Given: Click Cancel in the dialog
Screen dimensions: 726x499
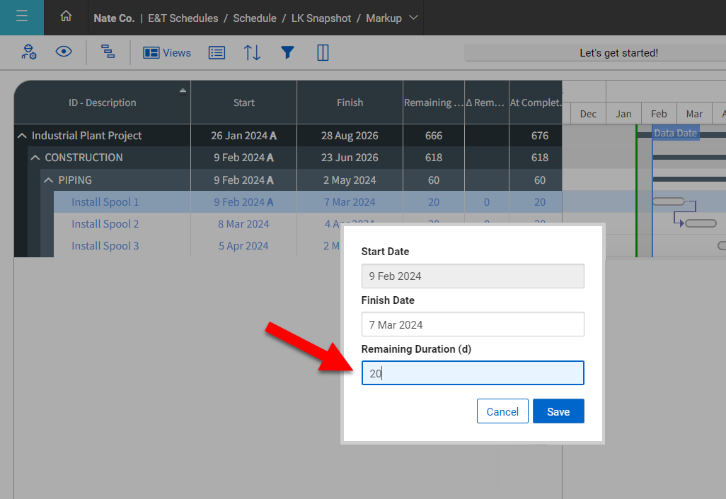Looking at the screenshot, I should (502, 411).
